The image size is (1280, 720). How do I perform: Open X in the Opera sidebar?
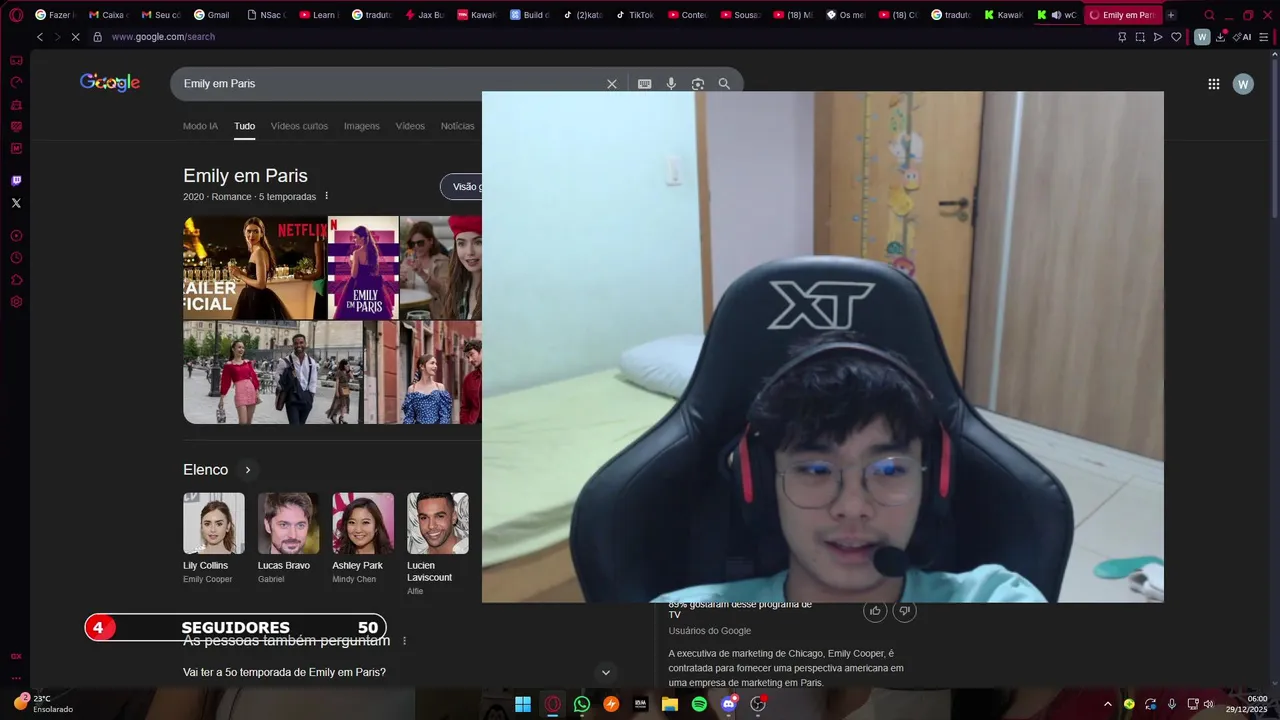16,203
